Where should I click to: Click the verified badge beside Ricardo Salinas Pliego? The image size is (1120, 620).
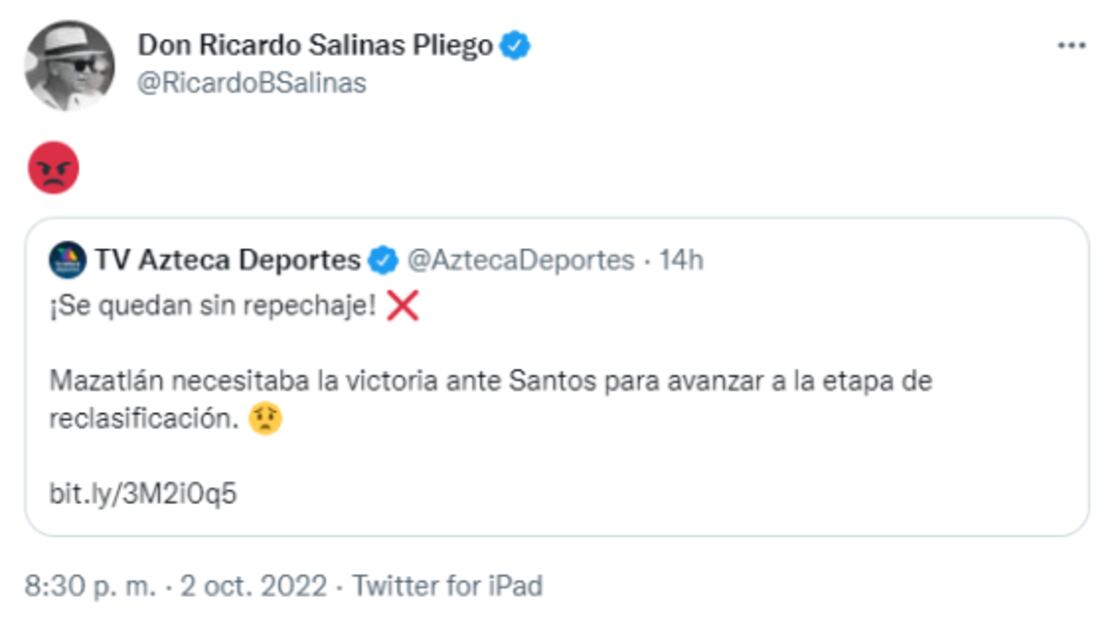515,45
